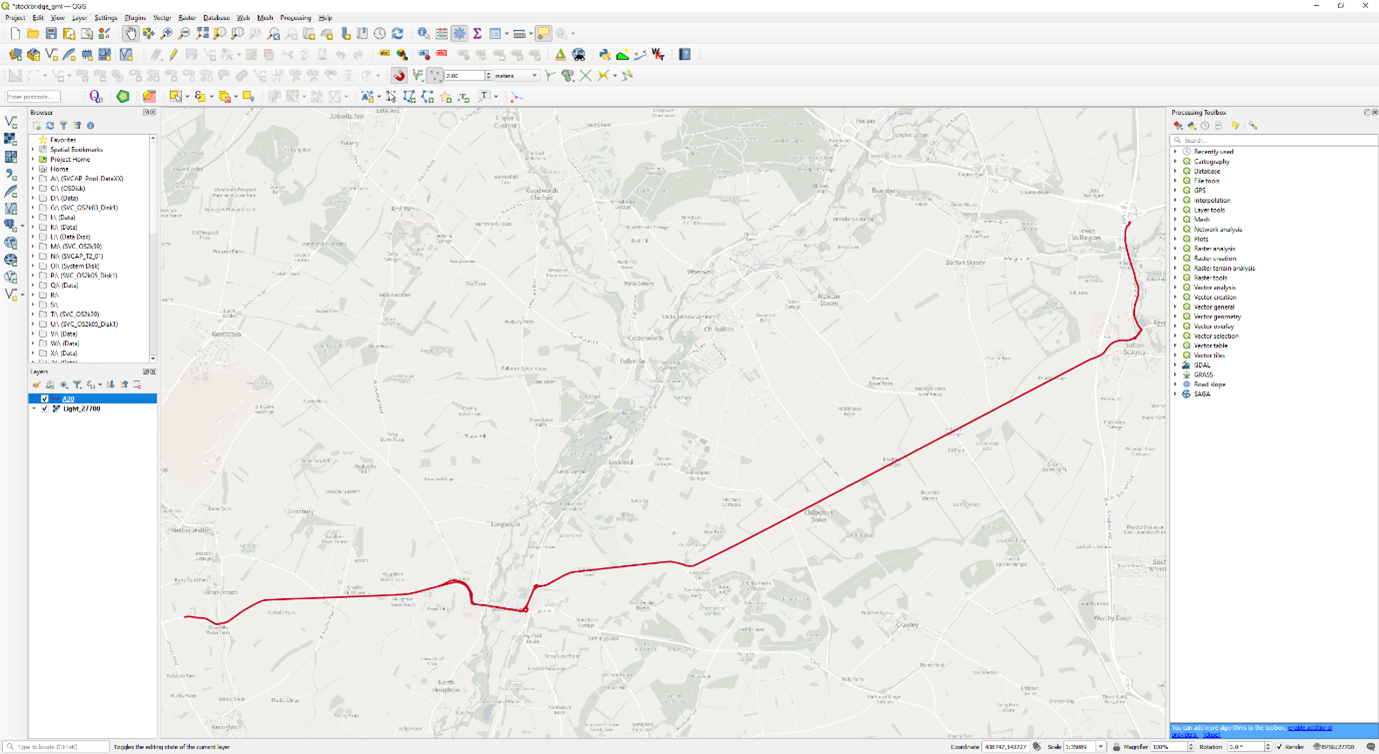Screen dimensions: 1379x754
Task: Open the Vector menu
Action: point(161,18)
